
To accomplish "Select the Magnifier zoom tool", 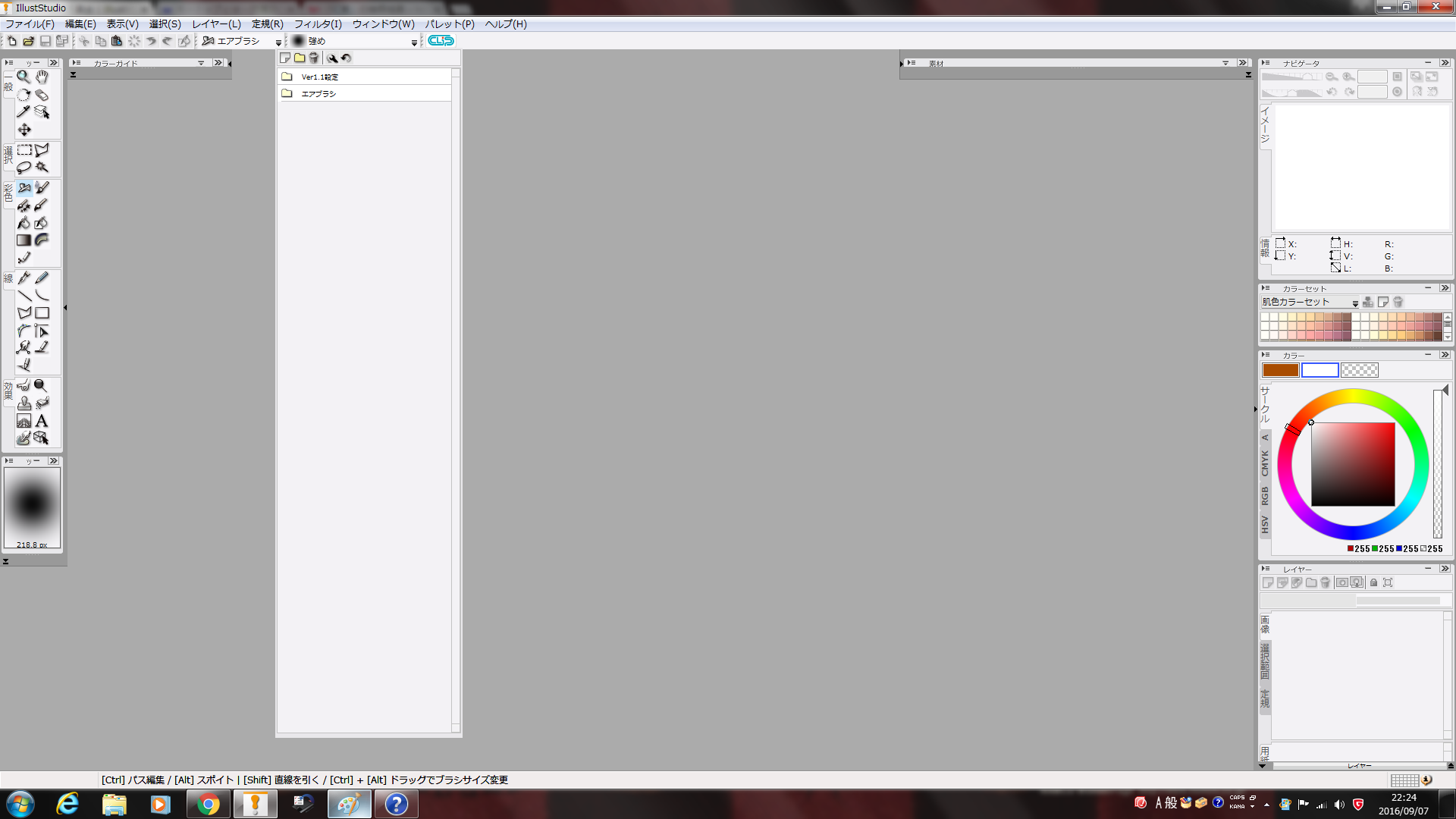I will pos(24,77).
